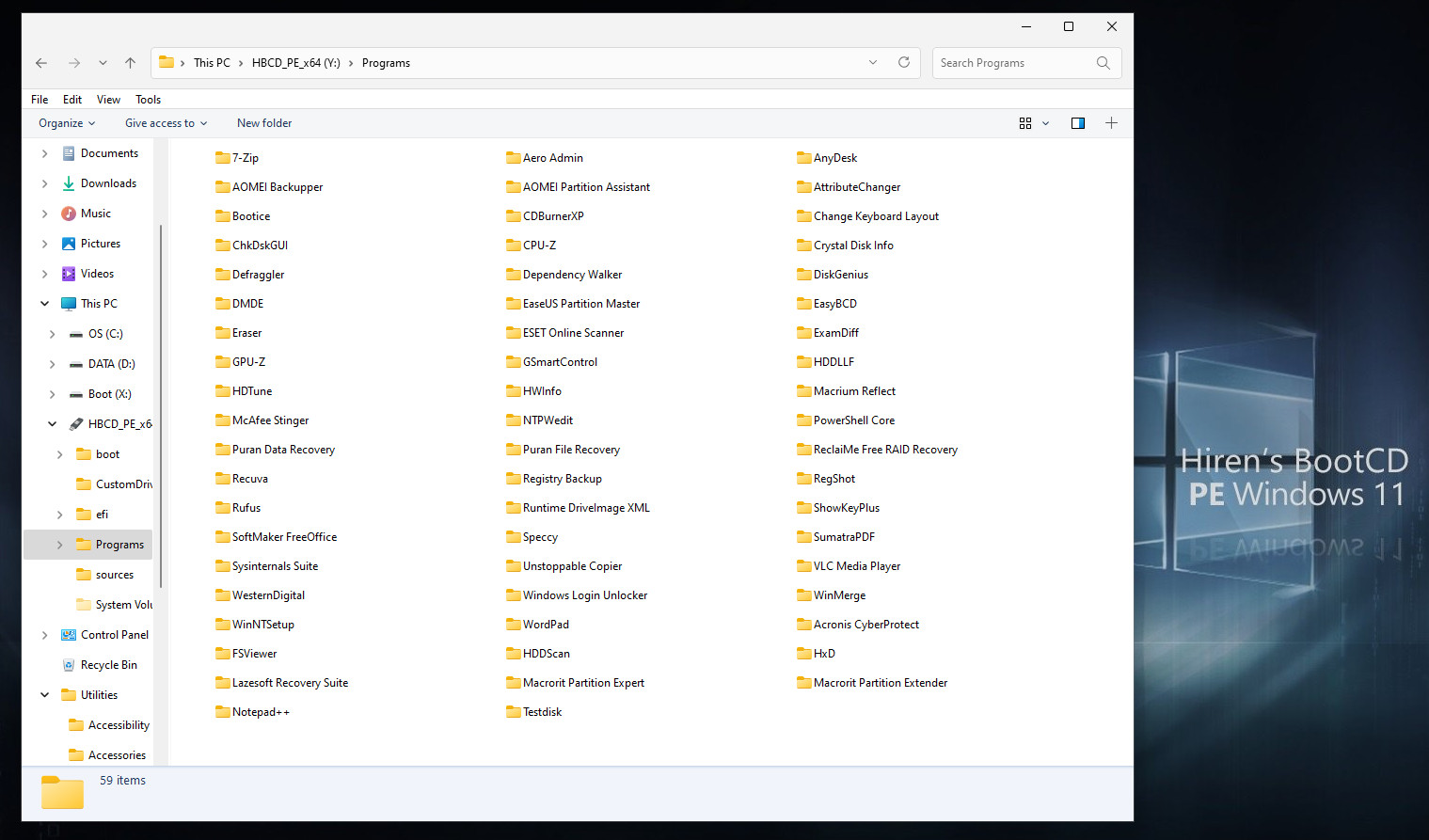The width and height of the screenshot is (1429, 840).
Task: Open the Tools menu
Action: pyautogui.click(x=148, y=99)
